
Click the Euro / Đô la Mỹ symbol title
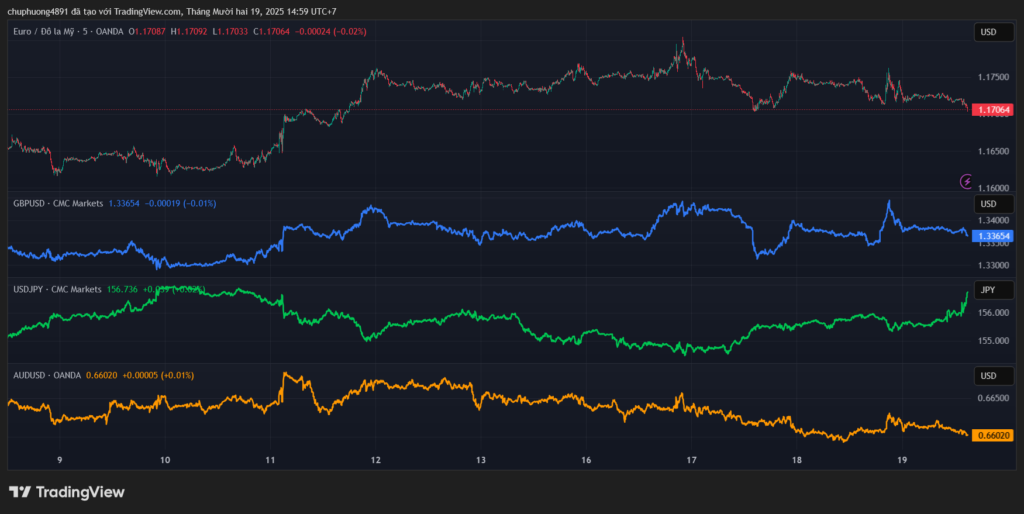click(x=50, y=32)
